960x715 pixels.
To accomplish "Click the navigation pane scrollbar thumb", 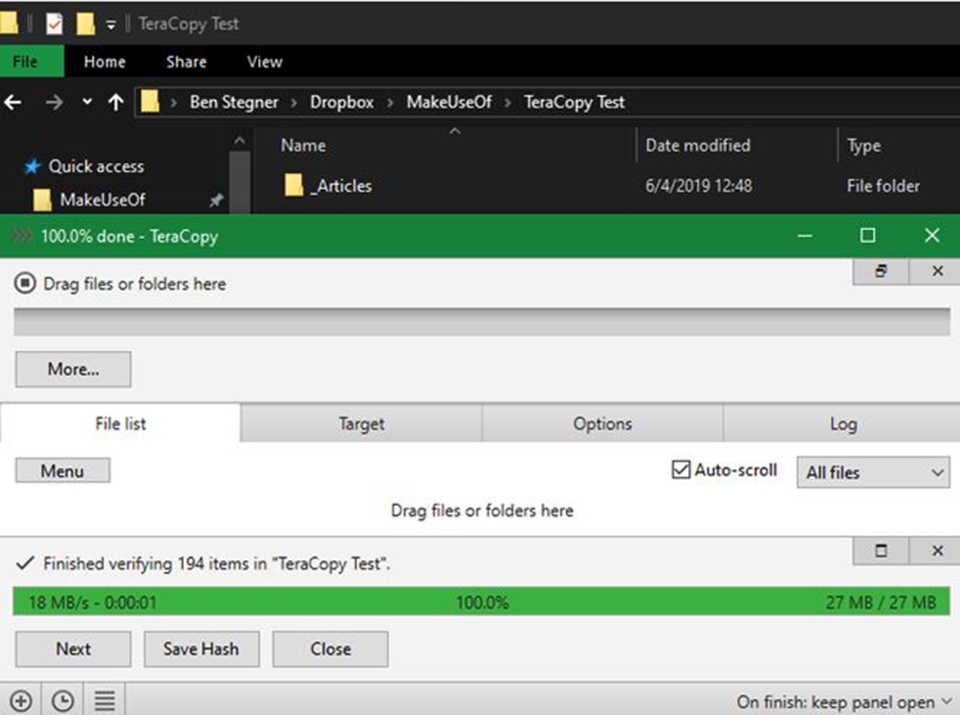I will tap(239, 182).
